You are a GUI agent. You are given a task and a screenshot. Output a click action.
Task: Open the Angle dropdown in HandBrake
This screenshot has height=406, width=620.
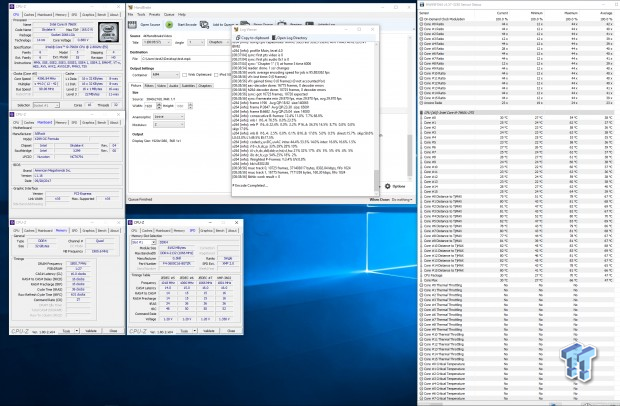196,42
